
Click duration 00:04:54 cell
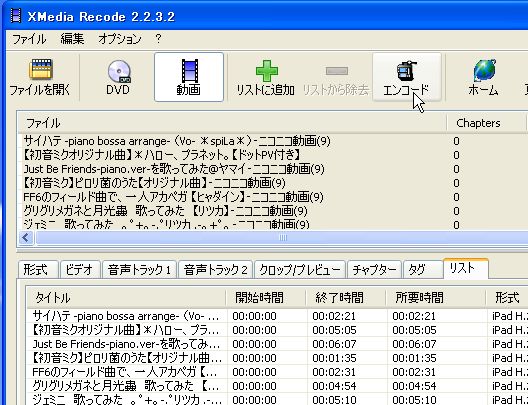tap(414, 386)
